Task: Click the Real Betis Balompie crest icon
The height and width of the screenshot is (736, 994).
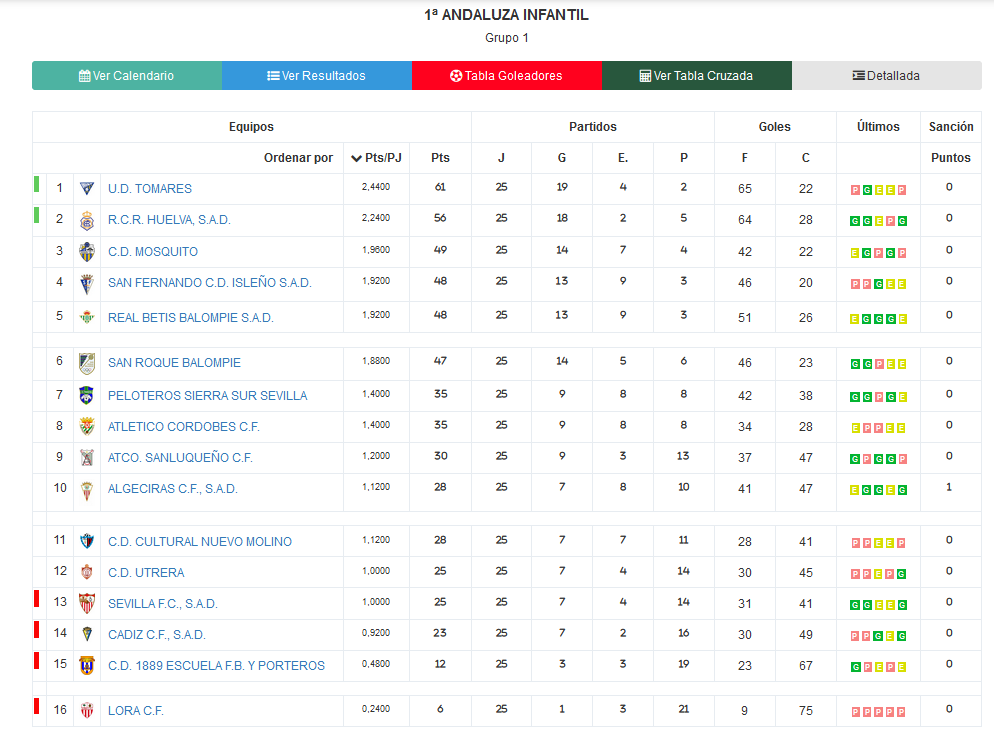Action: pyautogui.click(x=87, y=317)
